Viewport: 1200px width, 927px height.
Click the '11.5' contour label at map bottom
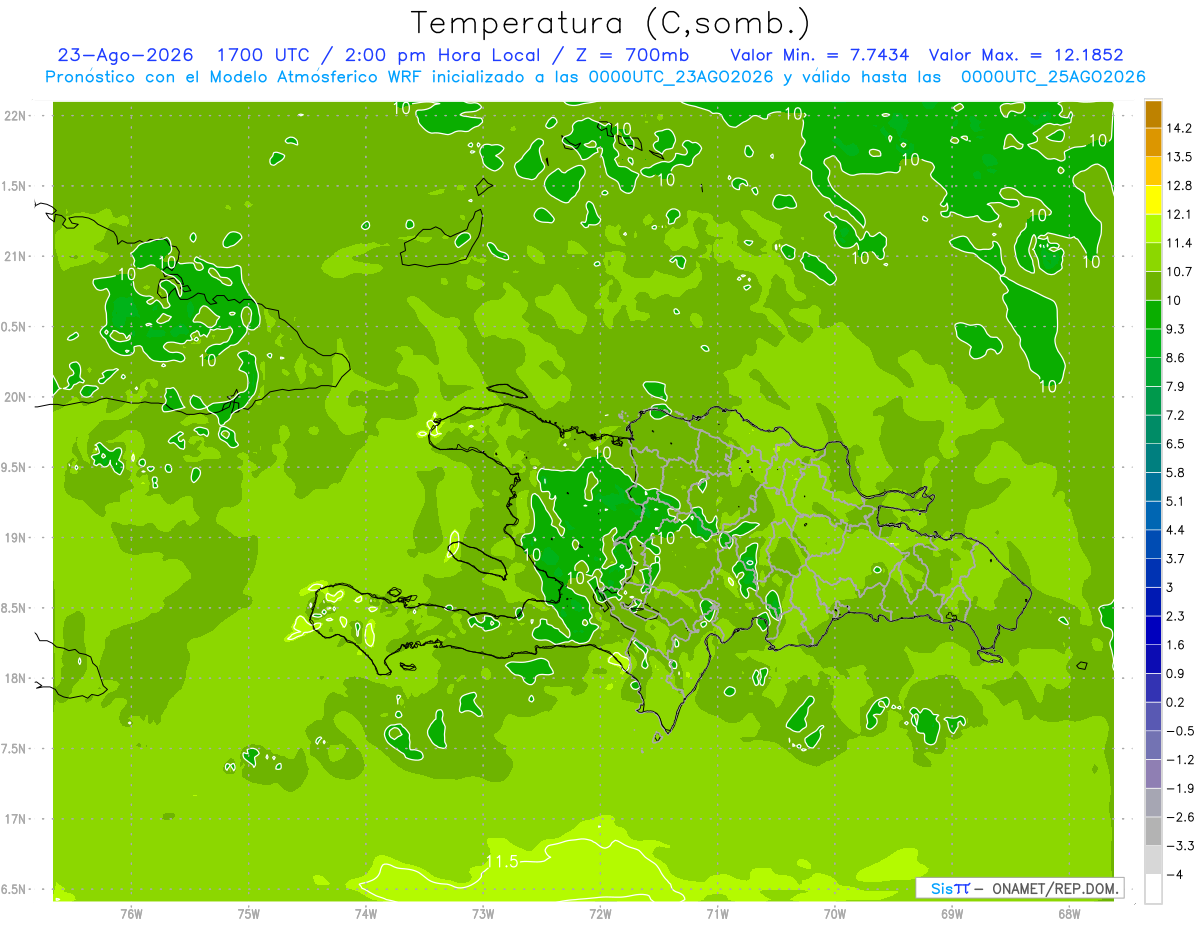[x=502, y=861]
